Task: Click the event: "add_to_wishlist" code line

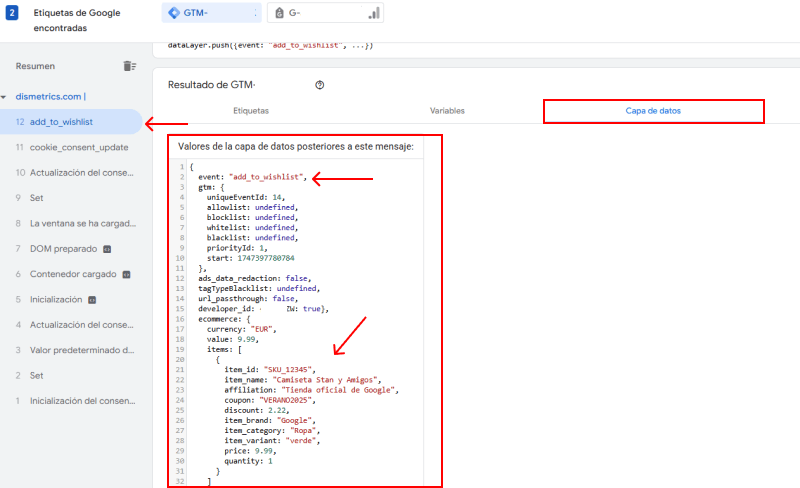Action: [x=253, y=177]
